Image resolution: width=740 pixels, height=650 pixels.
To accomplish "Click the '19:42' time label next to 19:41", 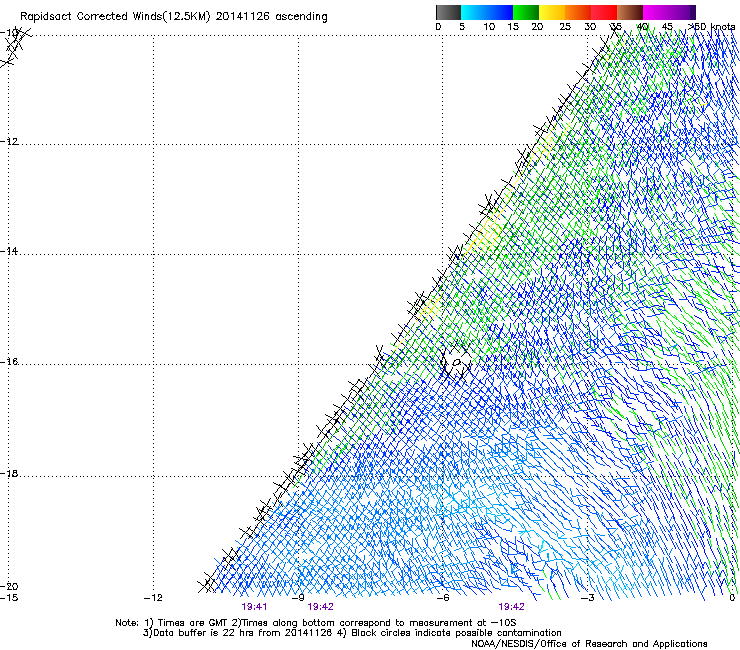I will point(320,607).
